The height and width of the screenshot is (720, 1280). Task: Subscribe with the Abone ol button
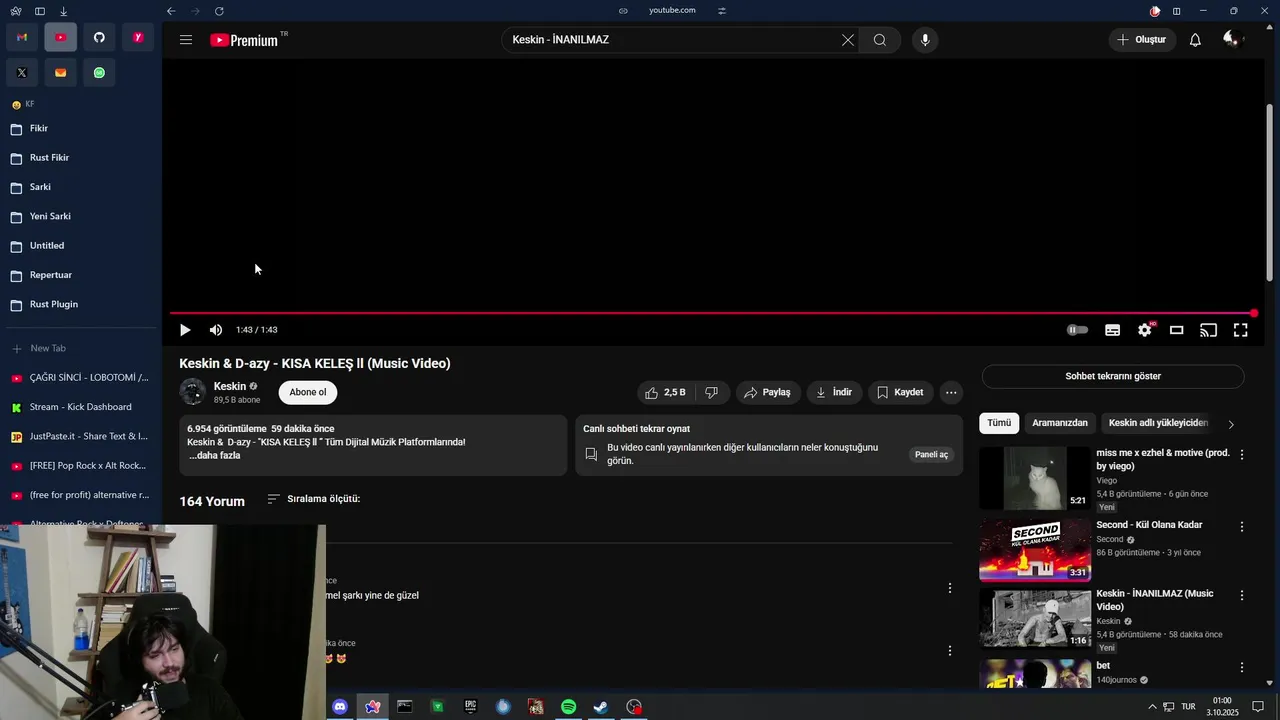308,392
